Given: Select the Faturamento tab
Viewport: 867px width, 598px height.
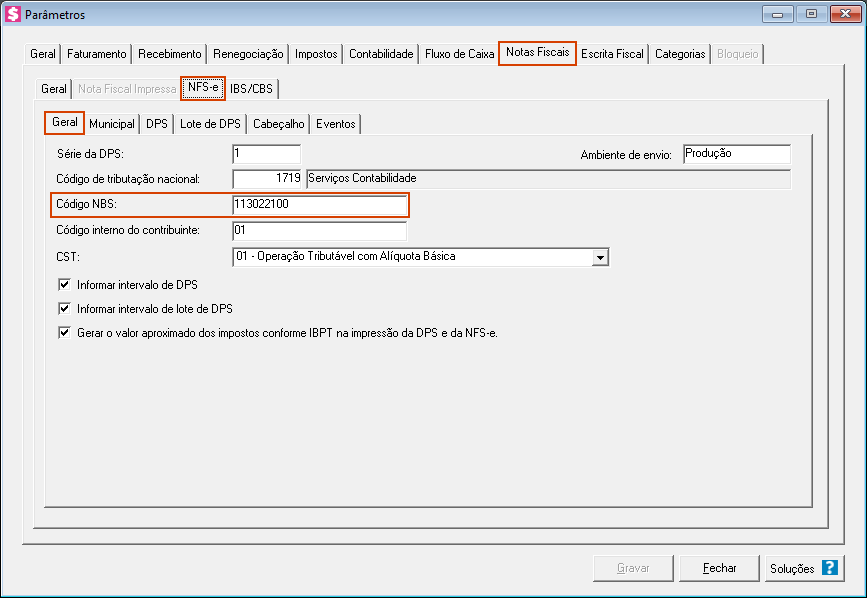Looking at the screenshot, I should [96, 54].
